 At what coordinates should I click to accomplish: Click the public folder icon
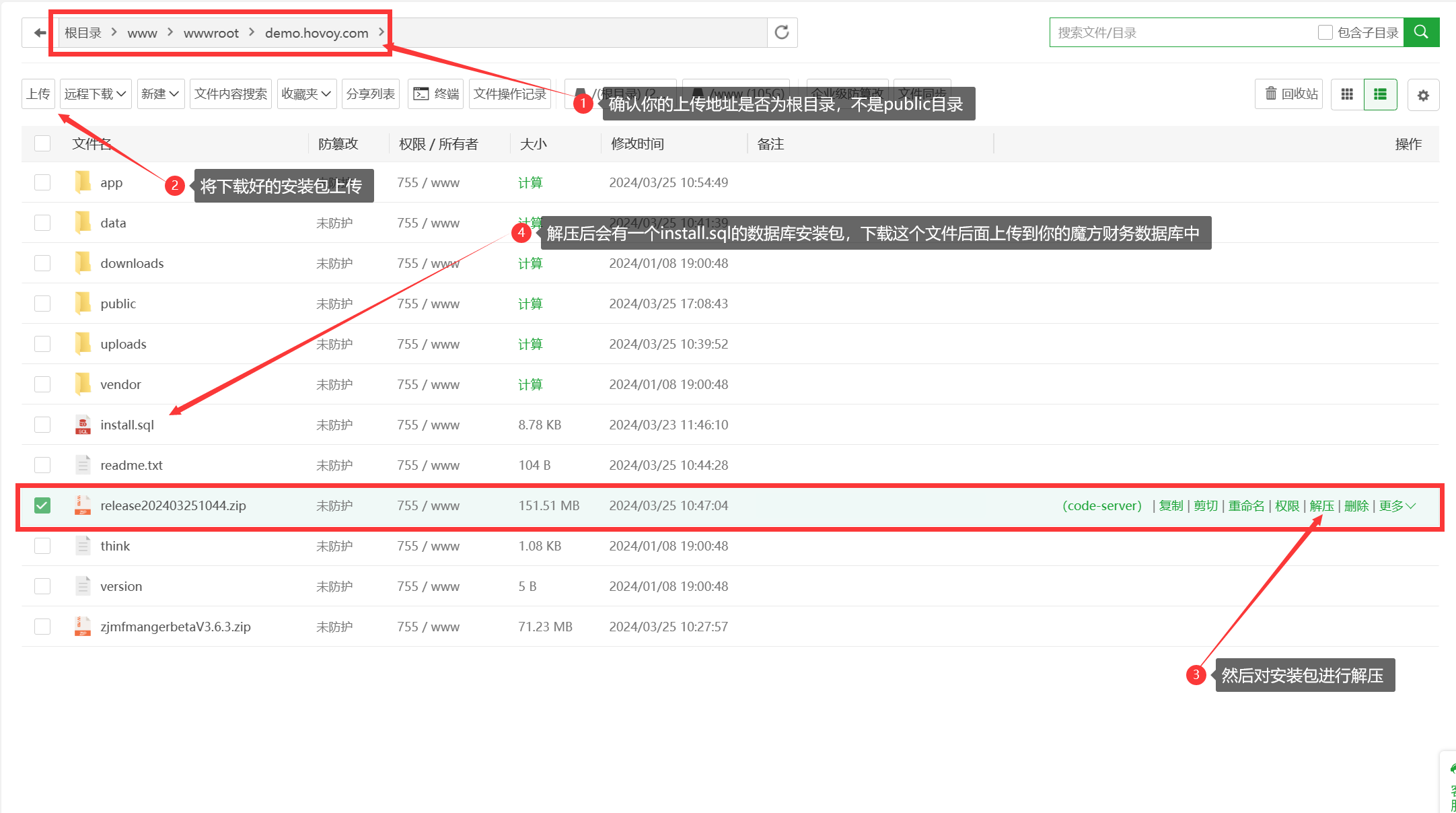point(83,304)
